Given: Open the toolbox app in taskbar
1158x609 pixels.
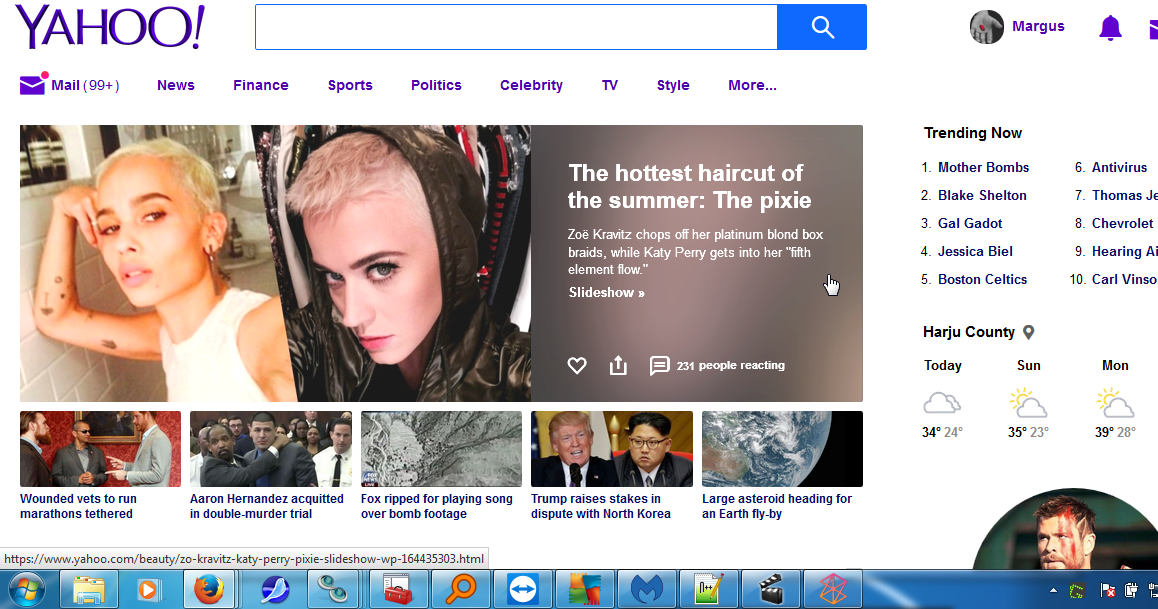Looking at the screenshot, I should click(x=400, y=590).
